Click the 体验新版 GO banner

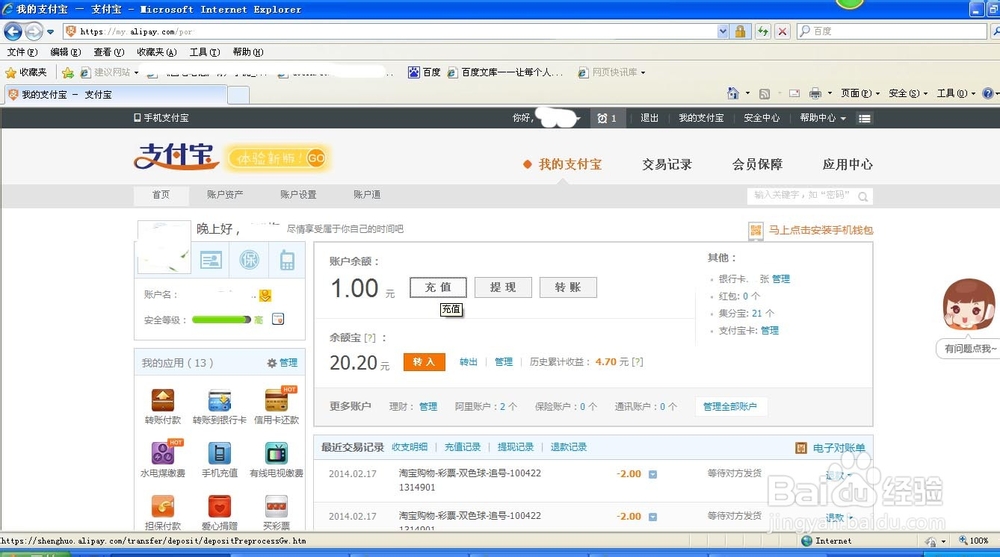277,158
